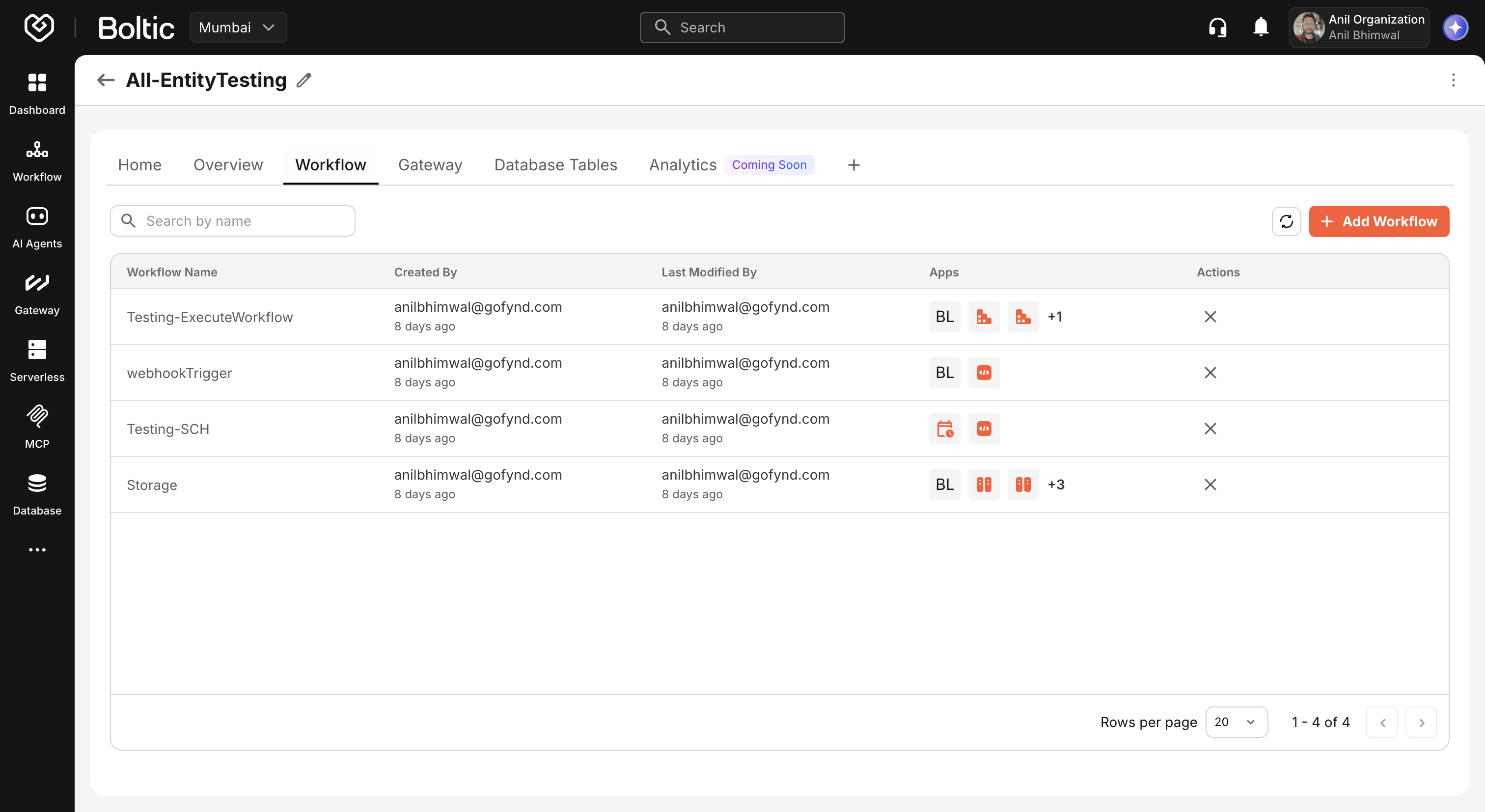The image size is (1485, 812).
Task: Switch to the Database Tables tab
Action: [556, 165]
